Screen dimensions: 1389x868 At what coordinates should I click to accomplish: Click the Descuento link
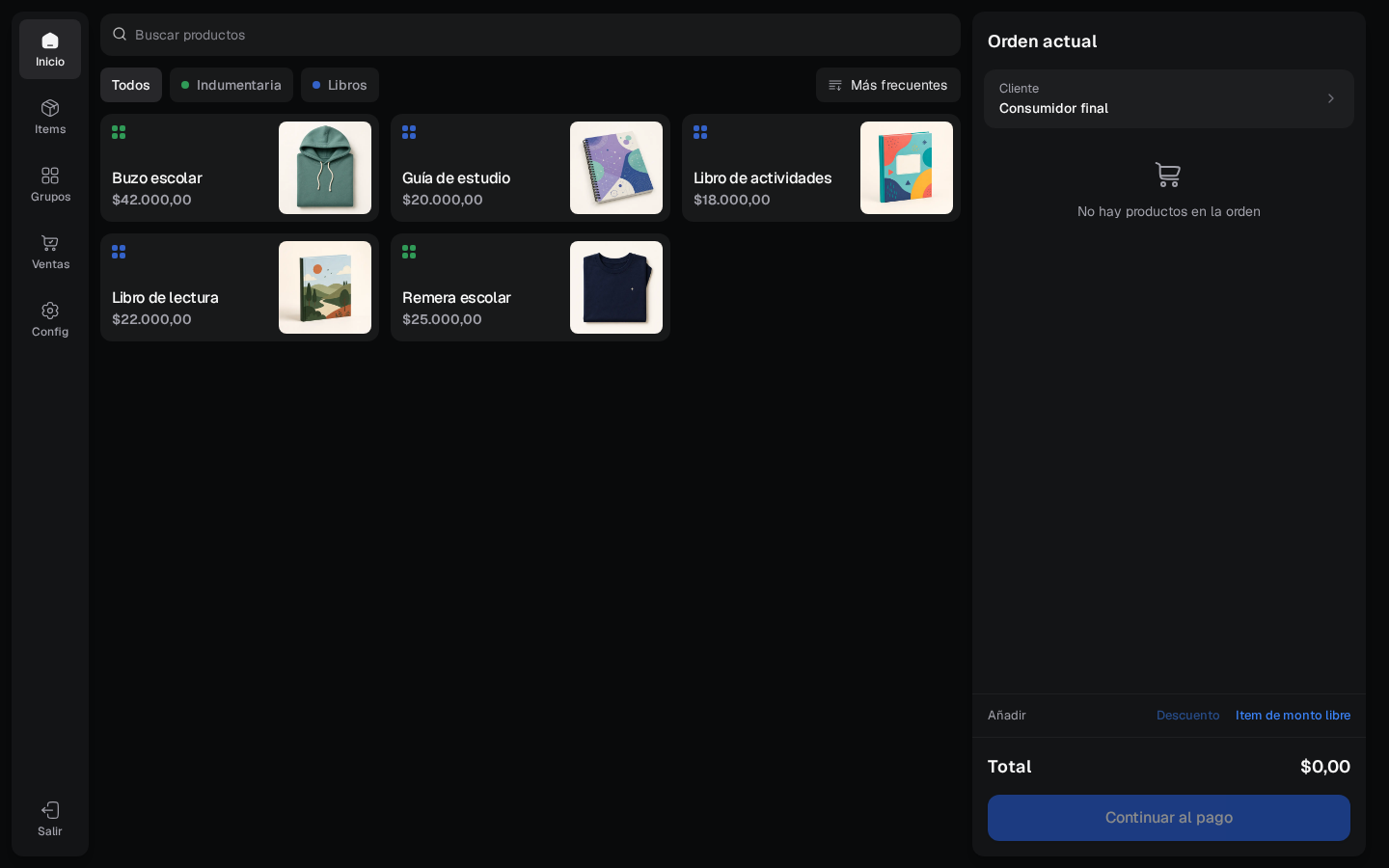[1188, 716]
